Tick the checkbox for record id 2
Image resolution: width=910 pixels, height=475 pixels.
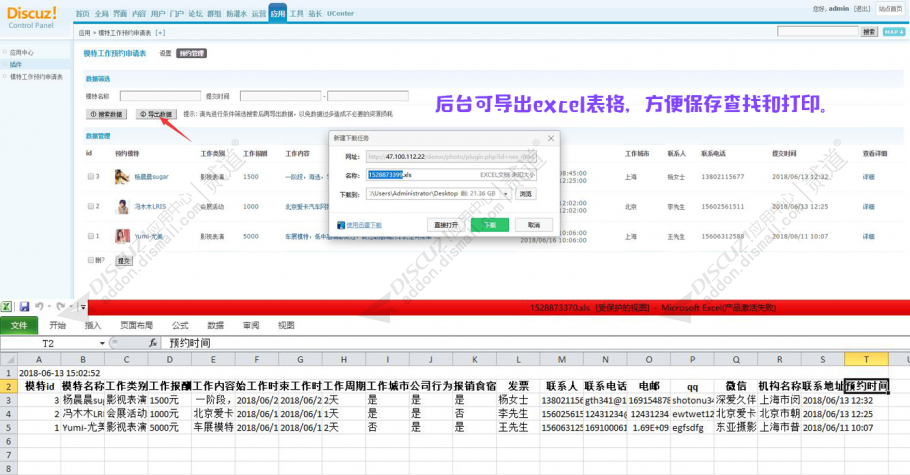click(91, 206)
